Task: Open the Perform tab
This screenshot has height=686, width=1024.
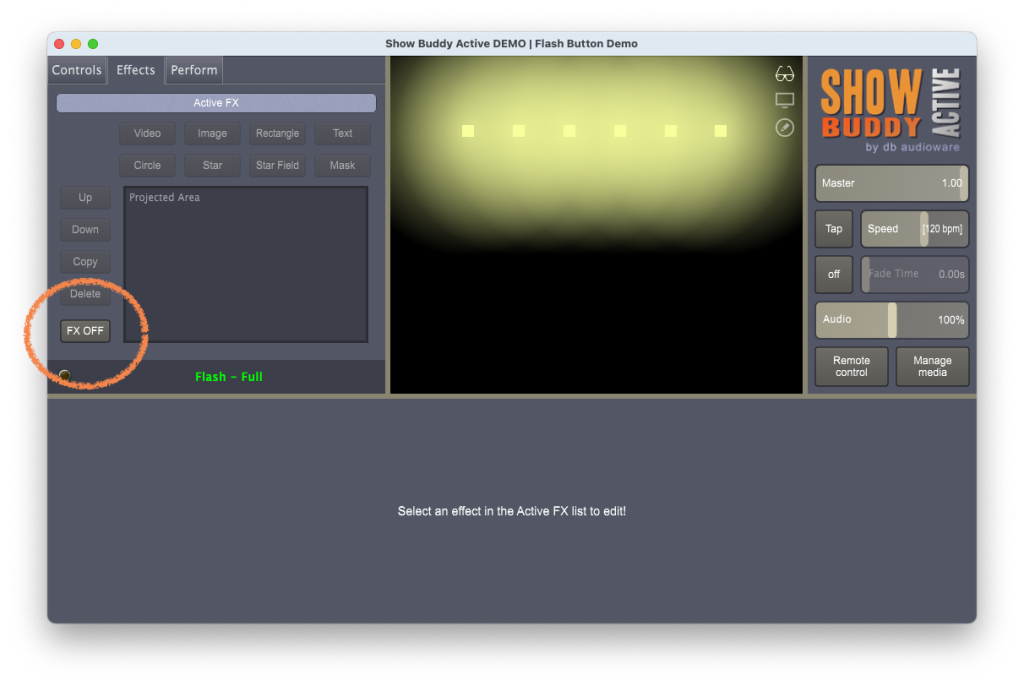Action: point(194,70)
